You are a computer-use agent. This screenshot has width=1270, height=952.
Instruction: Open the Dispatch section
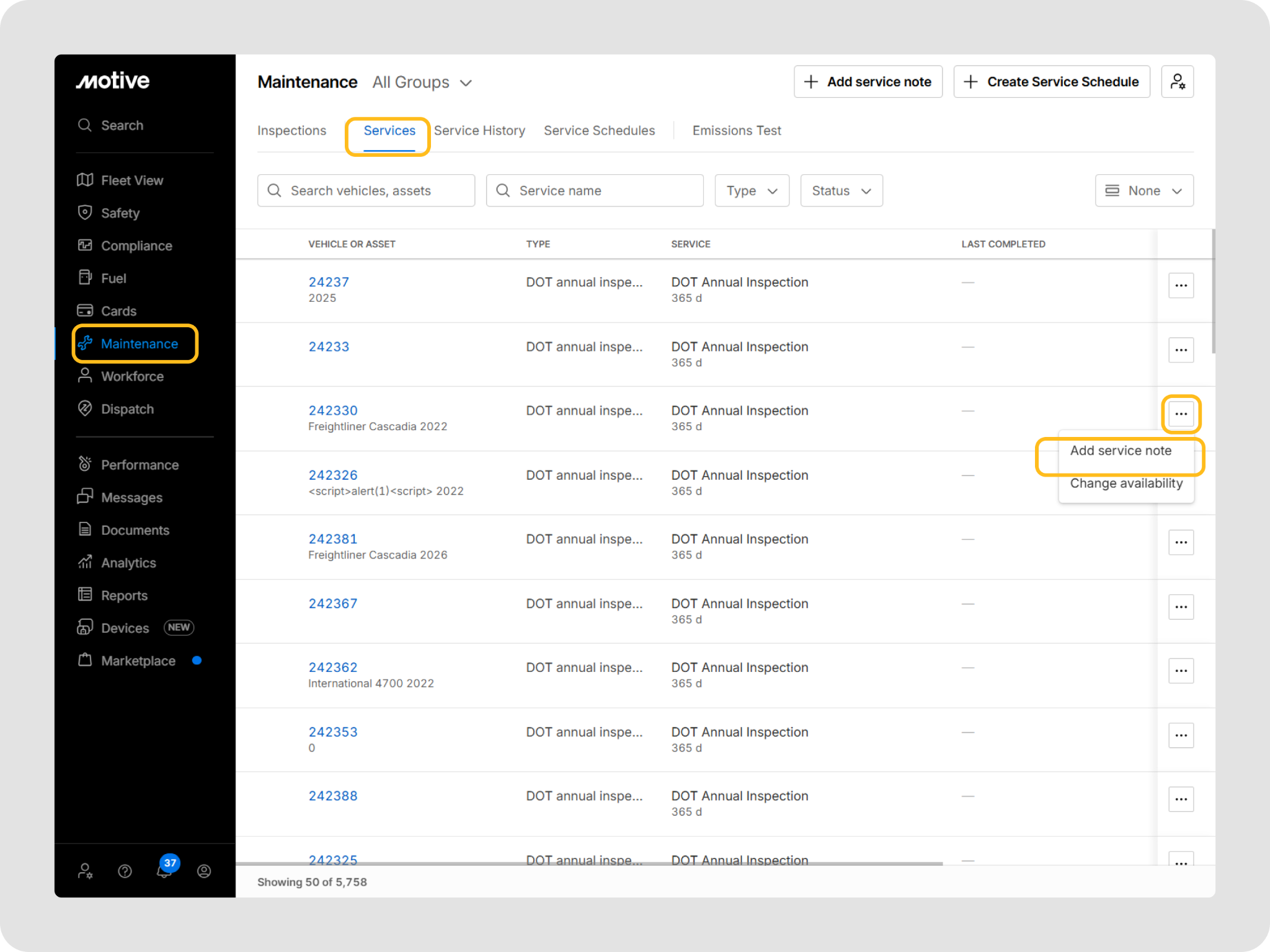pos(127,409)
